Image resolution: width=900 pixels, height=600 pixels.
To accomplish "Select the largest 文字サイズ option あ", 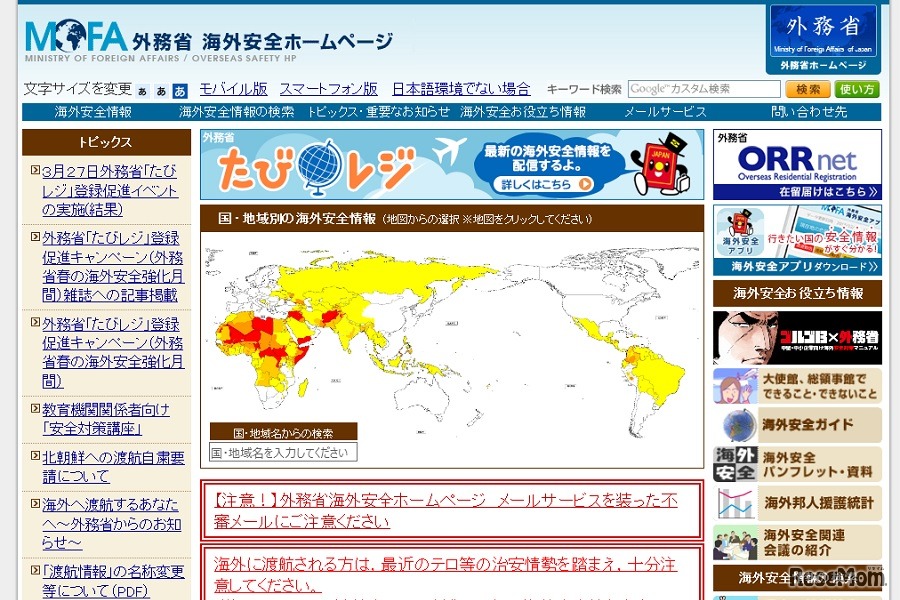I will pos(181,88).
